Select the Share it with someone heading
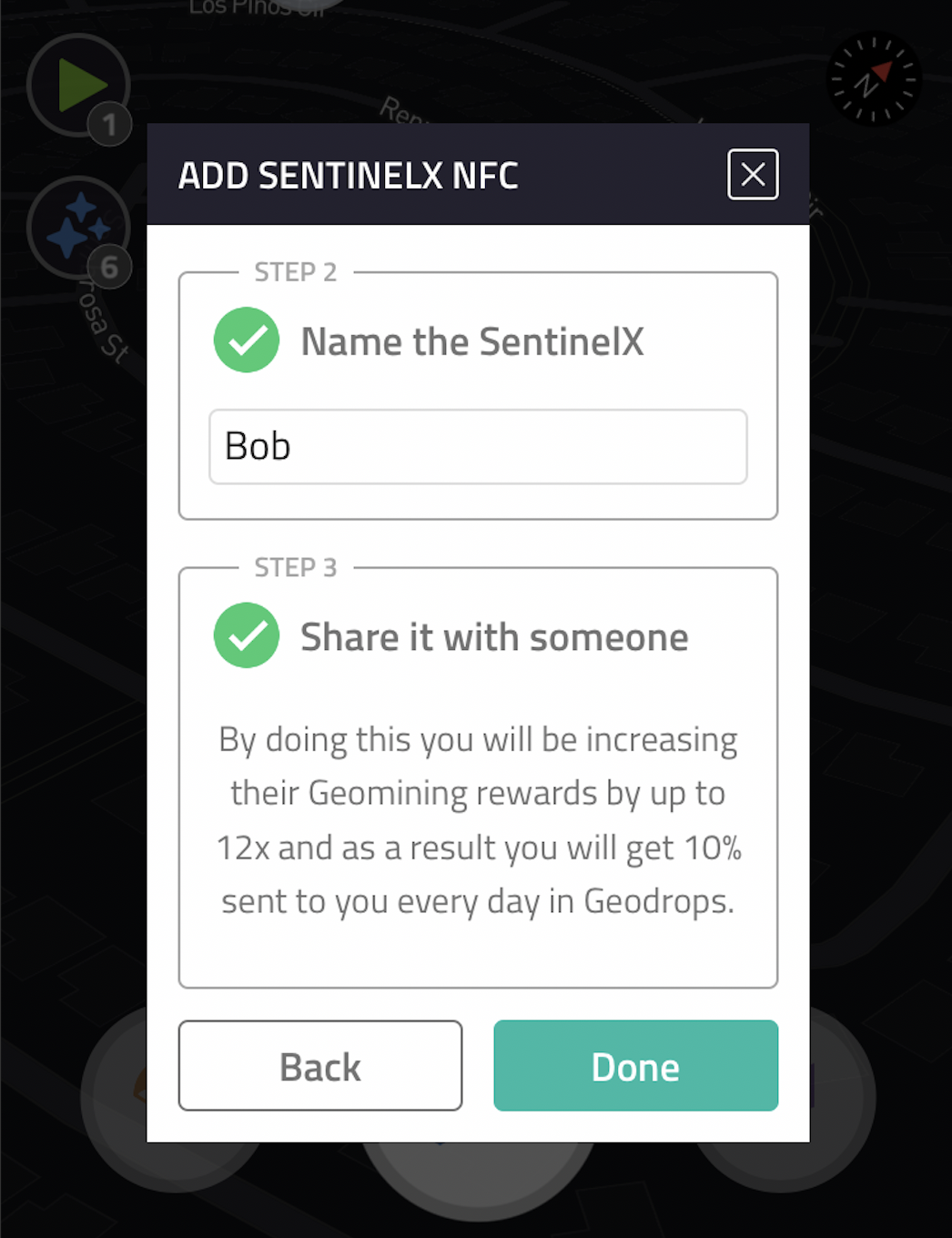The height and width of the screenshot is (1238, 952). [494, 637]
